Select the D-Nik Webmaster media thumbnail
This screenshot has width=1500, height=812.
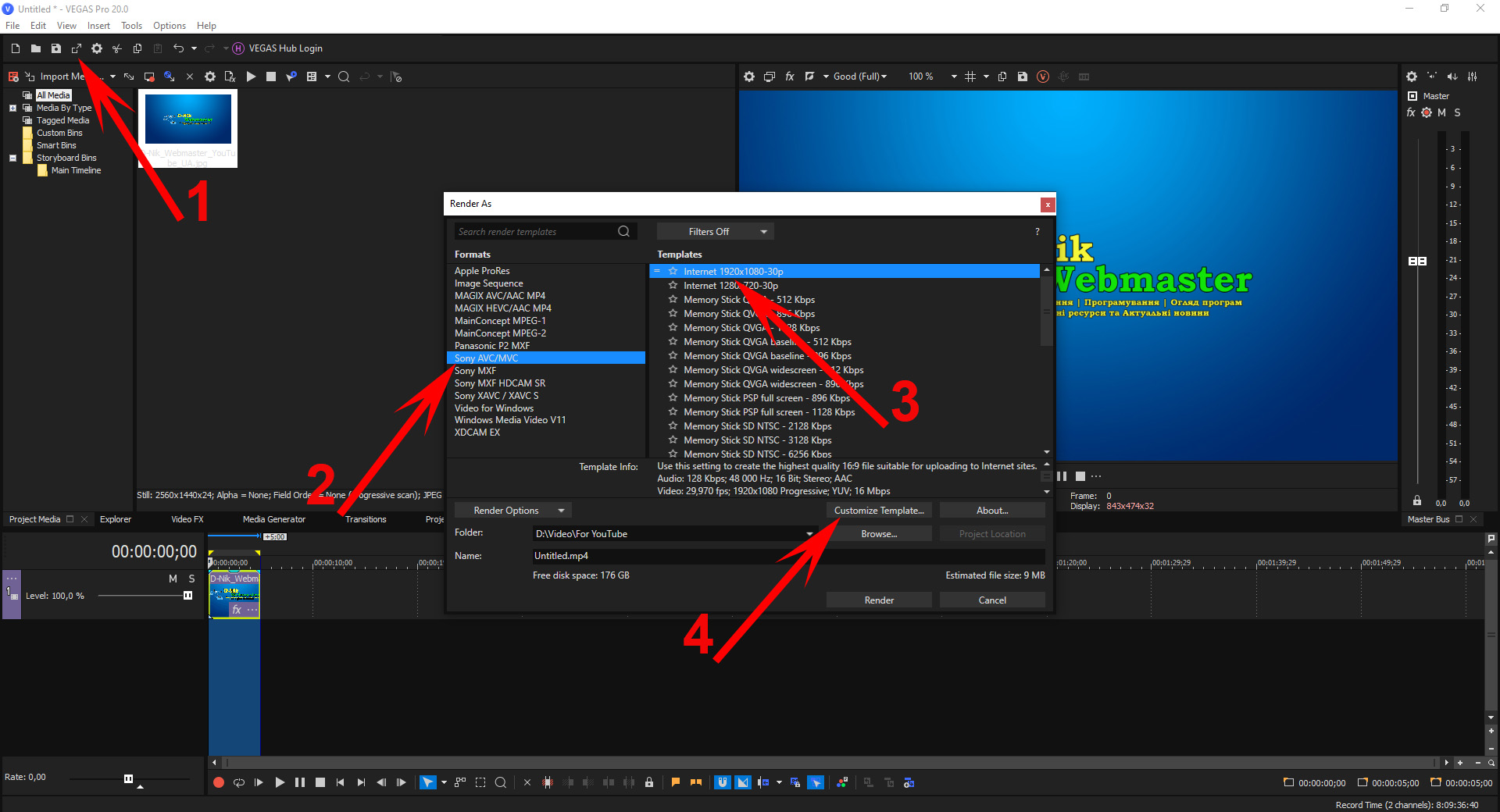[x=188, y=128]
